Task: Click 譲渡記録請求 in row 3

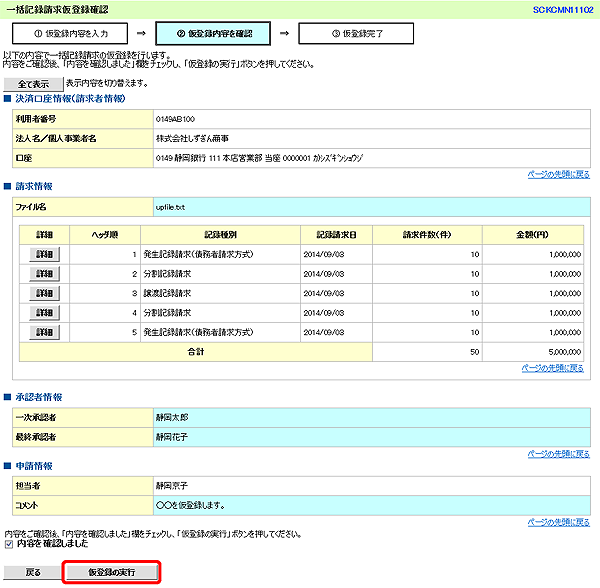Action: pos(167,293)
